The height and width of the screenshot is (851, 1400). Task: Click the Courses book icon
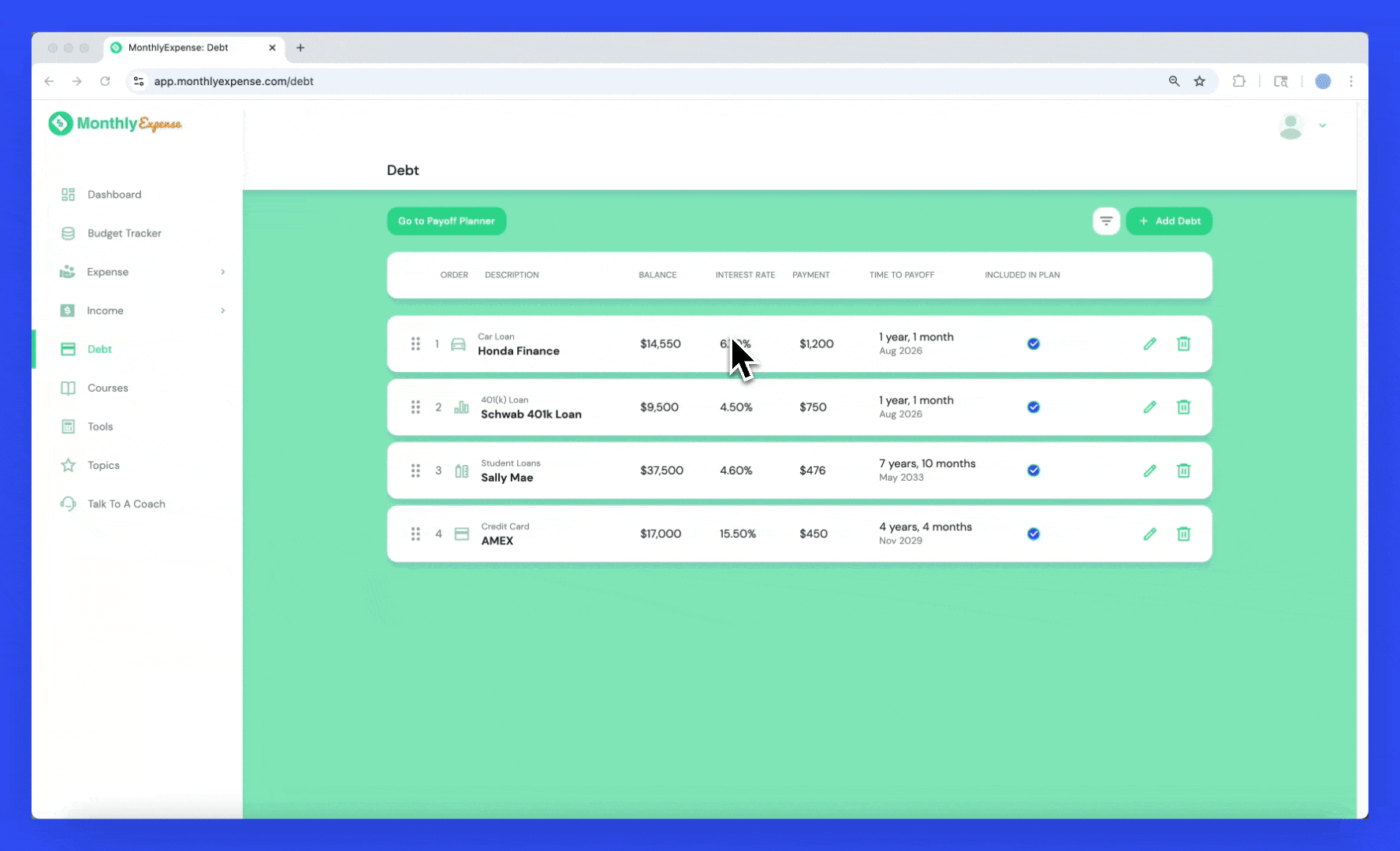click(68, 388)
